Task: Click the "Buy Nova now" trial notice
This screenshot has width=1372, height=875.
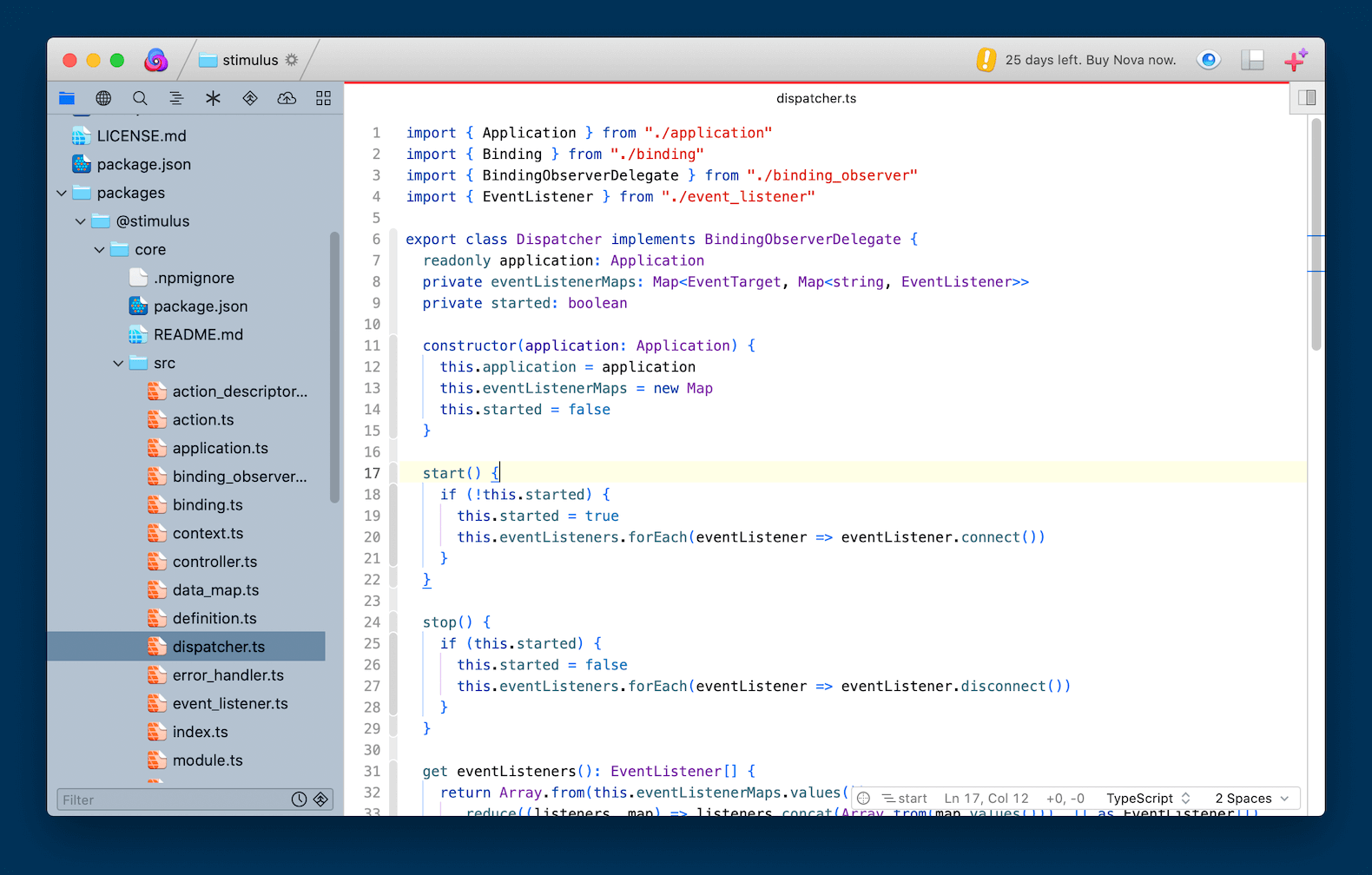Action: coord(1090,60)
